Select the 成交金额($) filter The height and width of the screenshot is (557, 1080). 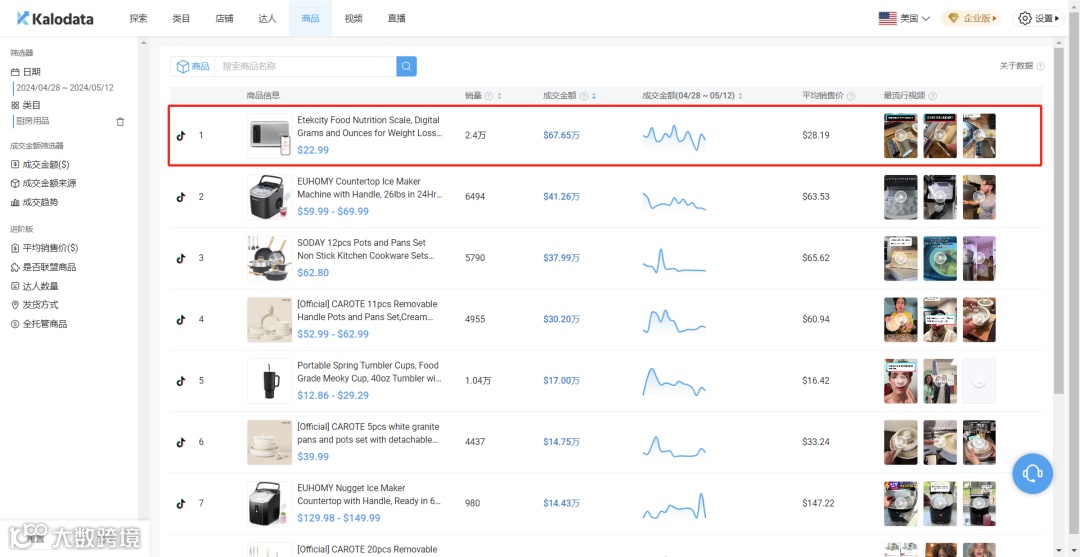click(40, 165)
